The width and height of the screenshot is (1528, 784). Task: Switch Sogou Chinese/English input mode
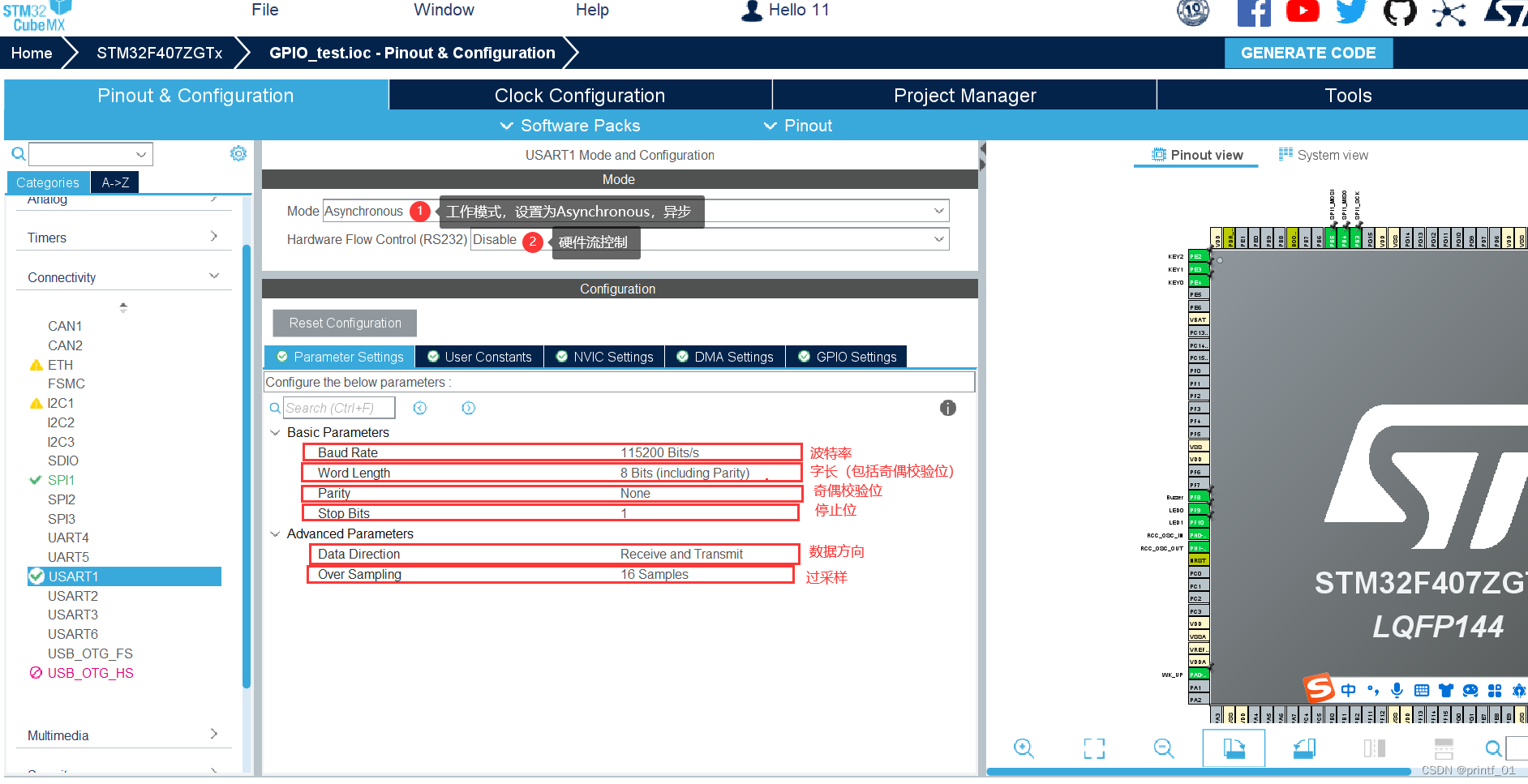pyautogui.click(x=1348, y=690)
